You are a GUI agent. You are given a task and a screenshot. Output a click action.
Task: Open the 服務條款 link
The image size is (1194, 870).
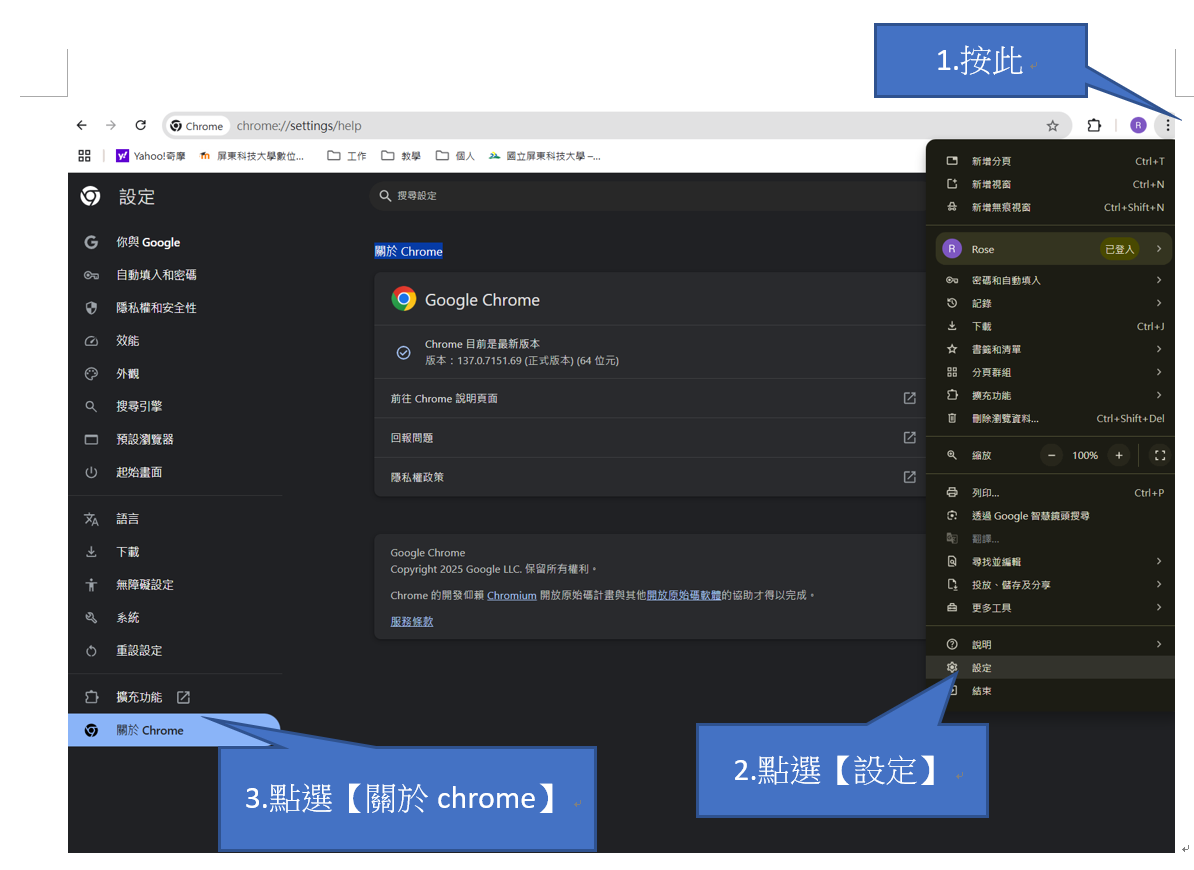tap(412, 621)
